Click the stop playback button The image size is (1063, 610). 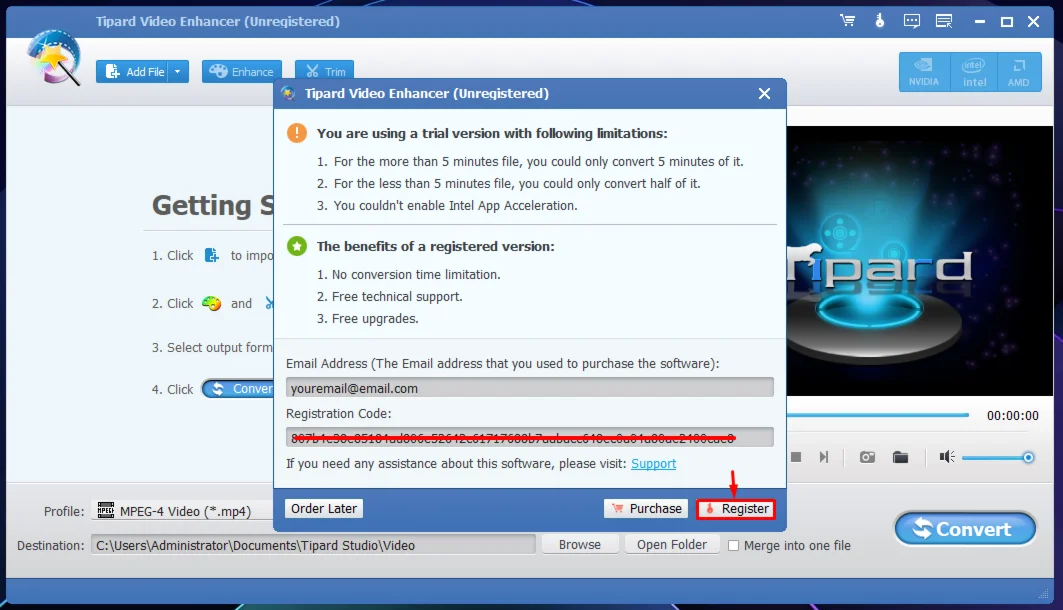[x=796, y=458]
